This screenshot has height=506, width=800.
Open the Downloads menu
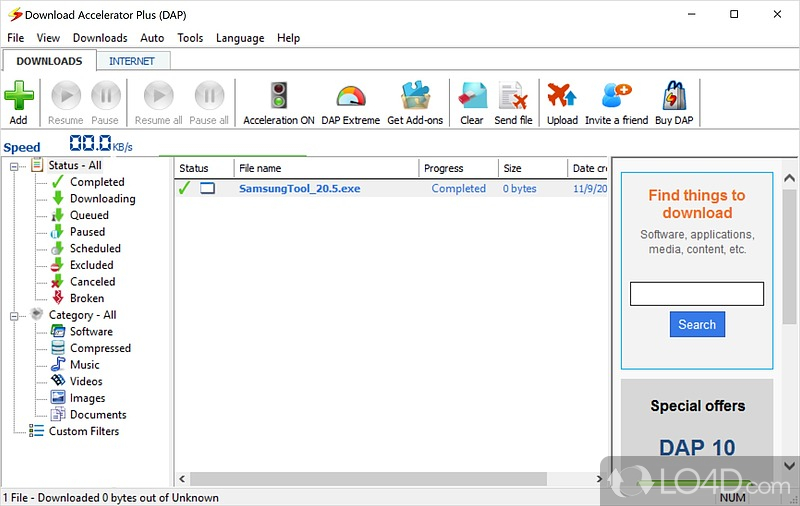(x=100, y=38)
